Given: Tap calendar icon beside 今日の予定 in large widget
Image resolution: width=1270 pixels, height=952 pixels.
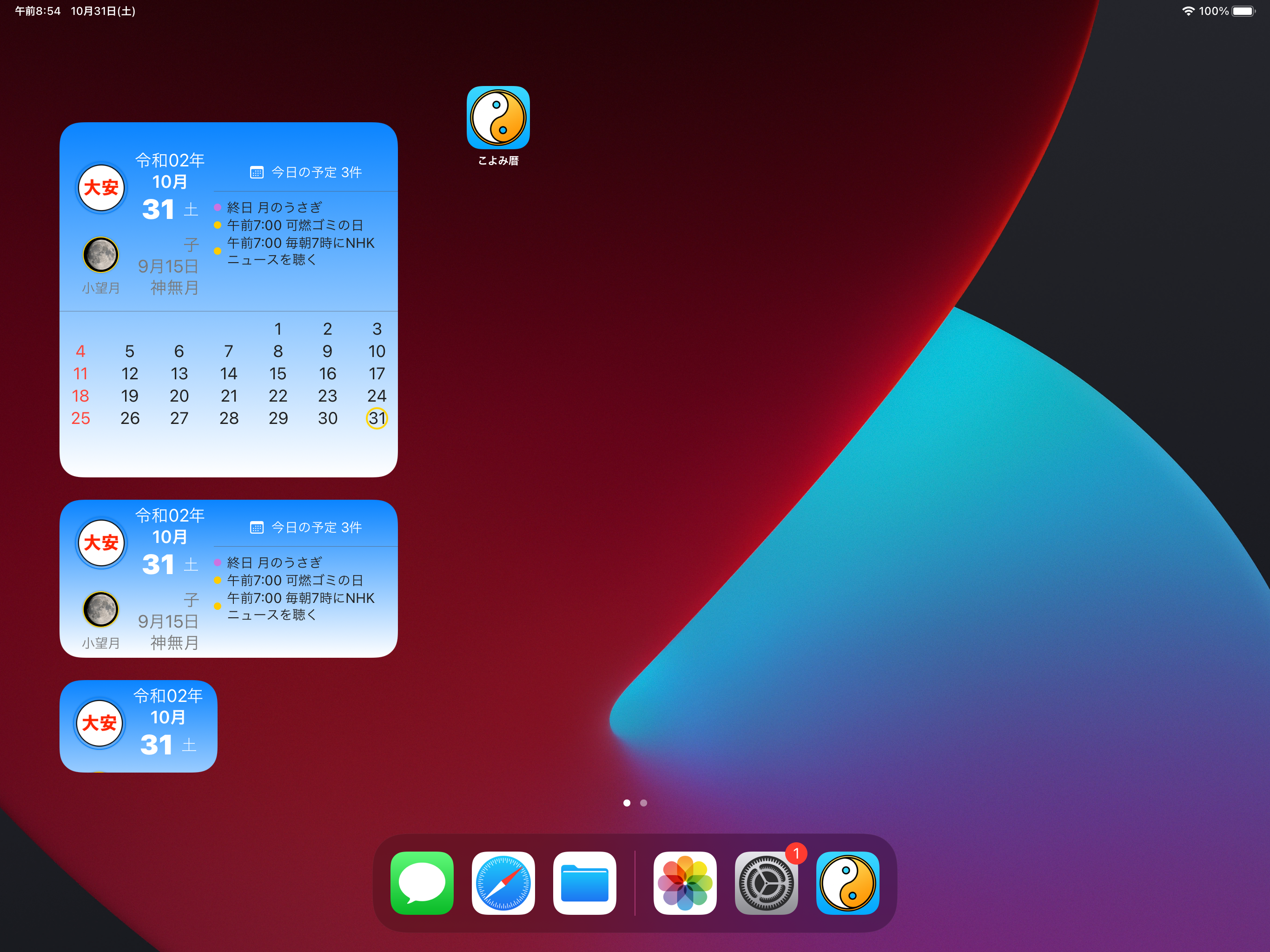Looking at the screenshot, I should point(257,172).
